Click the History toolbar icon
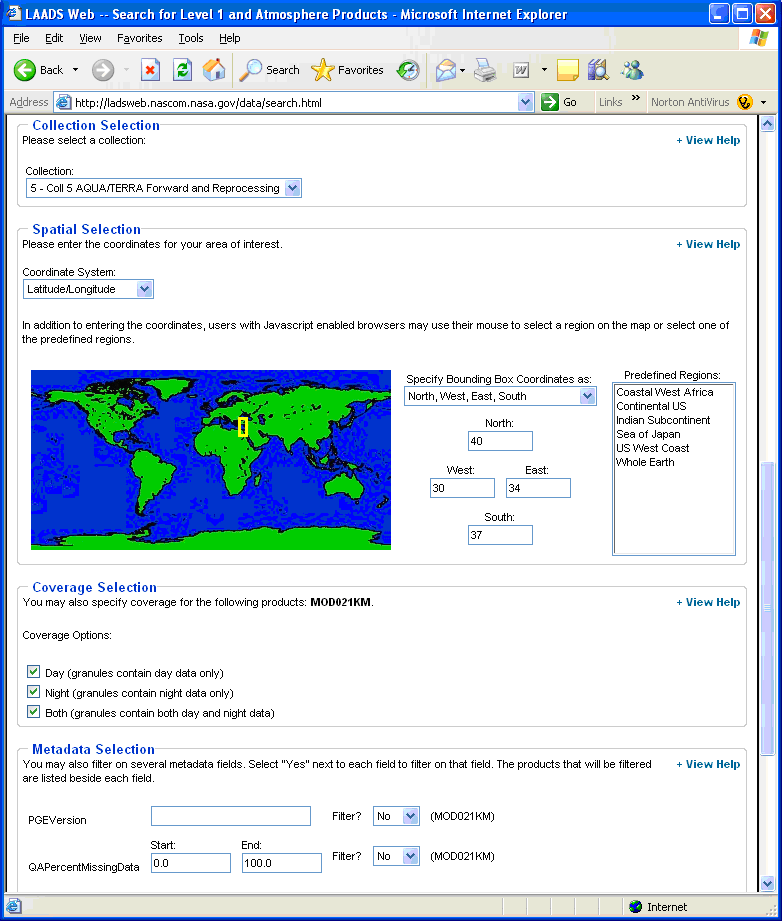The image size is (782, 921). pyautogui.click(x=408, y=70)
